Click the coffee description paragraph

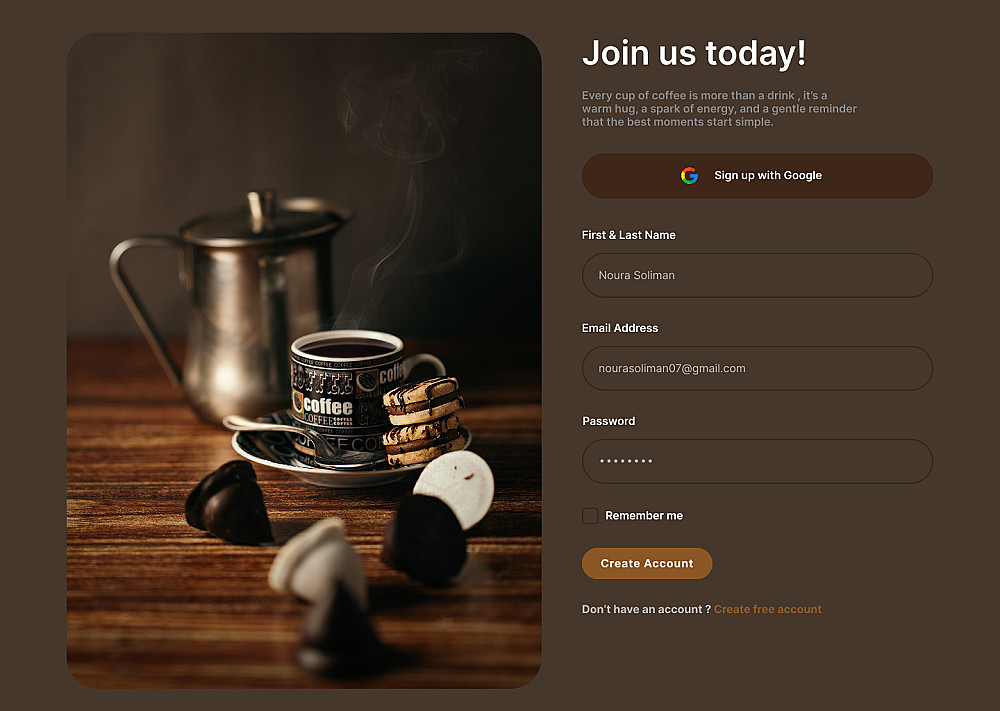coord(719,108)
